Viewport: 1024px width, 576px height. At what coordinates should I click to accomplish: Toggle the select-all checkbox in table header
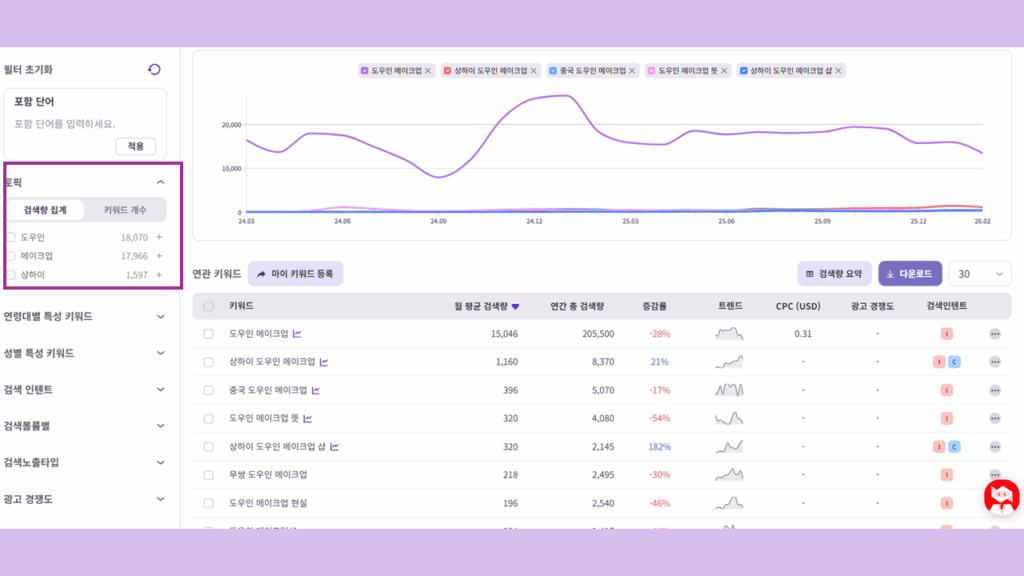(208, 306)
